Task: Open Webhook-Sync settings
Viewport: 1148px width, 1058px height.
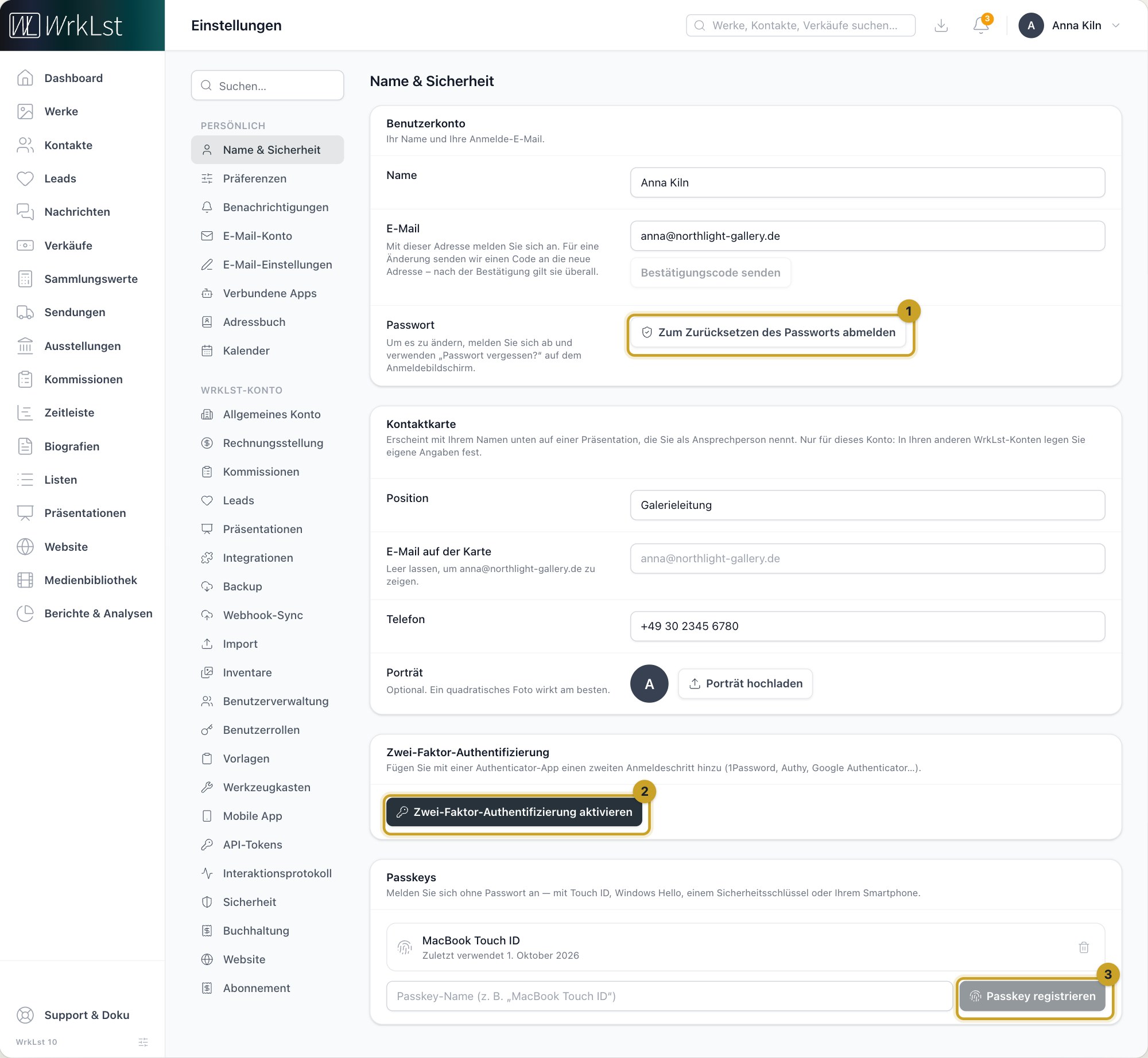Action: 267,615
